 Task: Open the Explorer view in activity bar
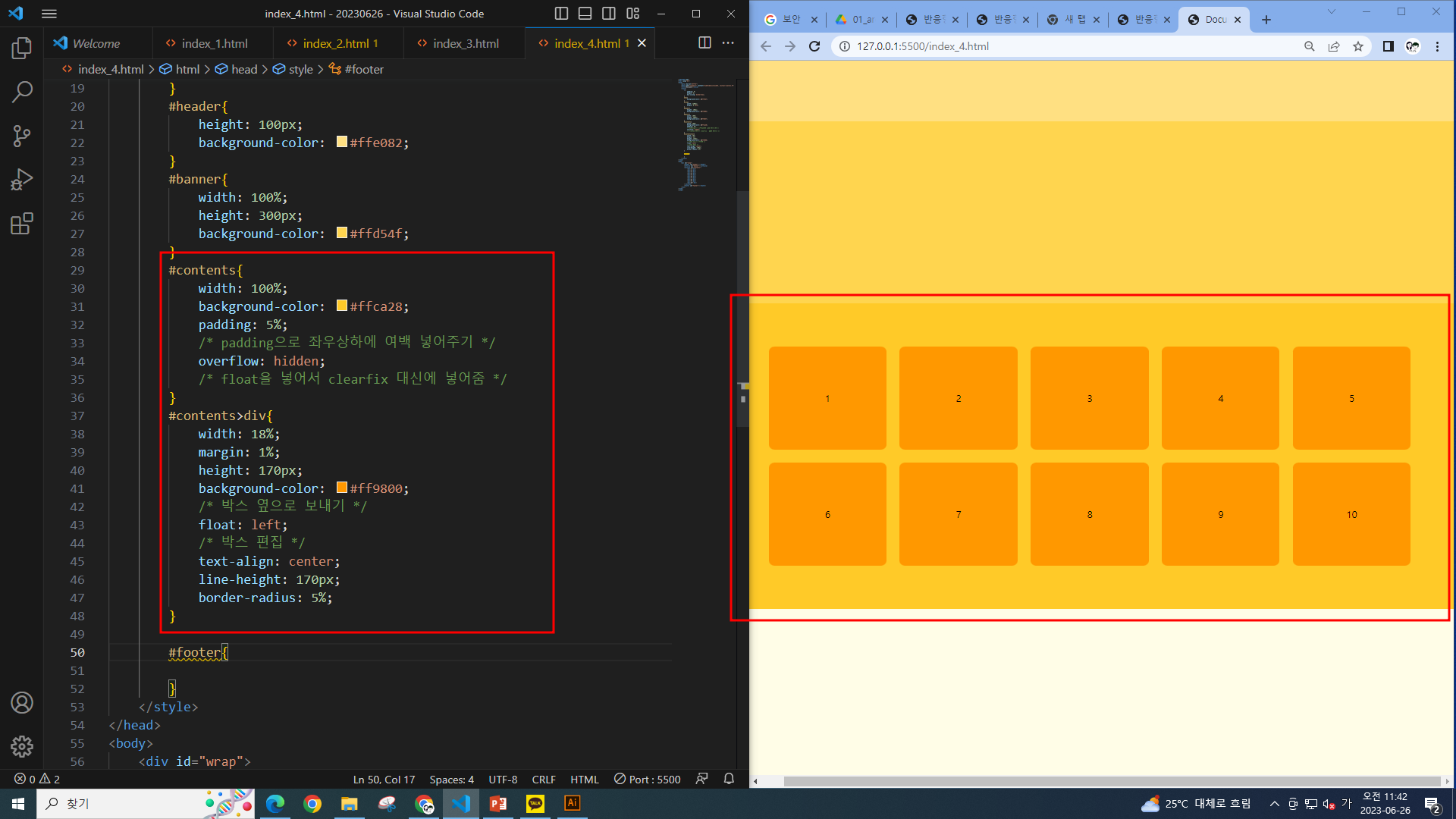point(22,49)
